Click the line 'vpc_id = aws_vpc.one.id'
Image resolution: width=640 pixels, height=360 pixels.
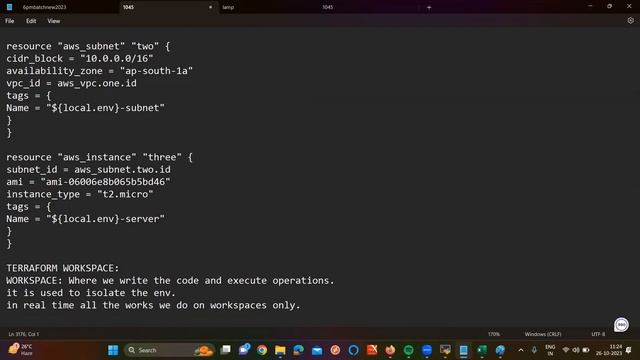tap(71, 83)
